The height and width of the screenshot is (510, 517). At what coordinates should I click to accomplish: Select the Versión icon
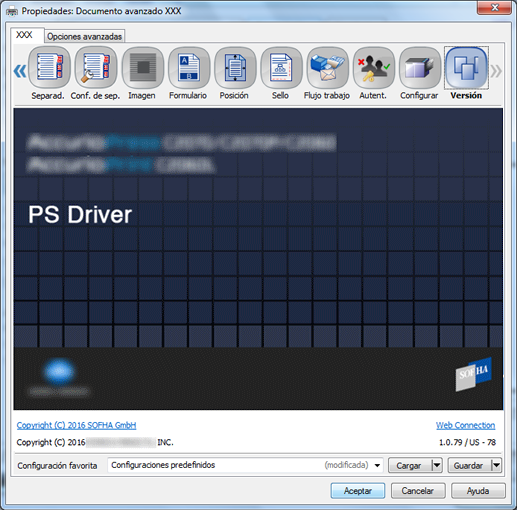[466, 68]
